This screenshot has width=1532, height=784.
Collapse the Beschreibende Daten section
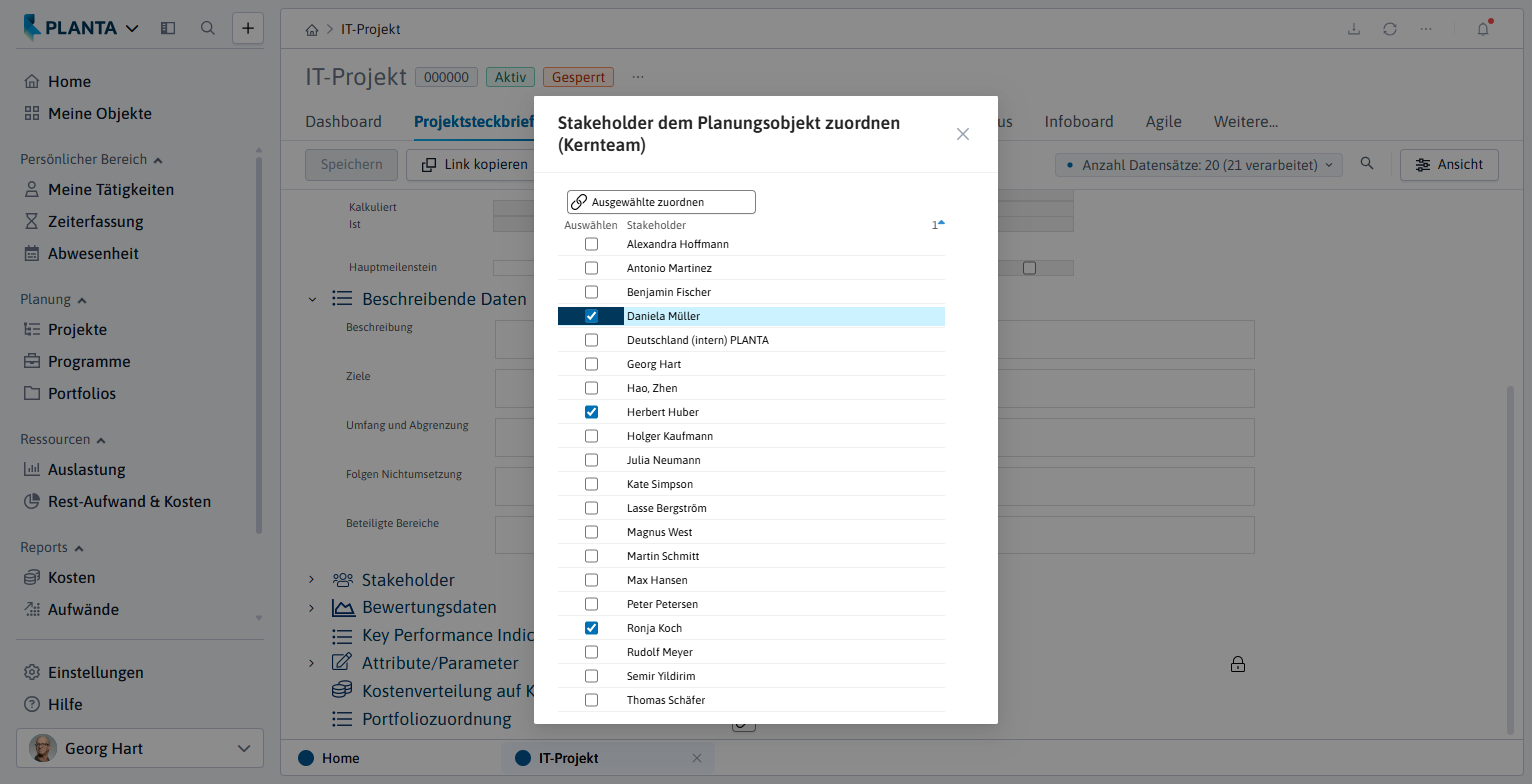tap(312, 299)
